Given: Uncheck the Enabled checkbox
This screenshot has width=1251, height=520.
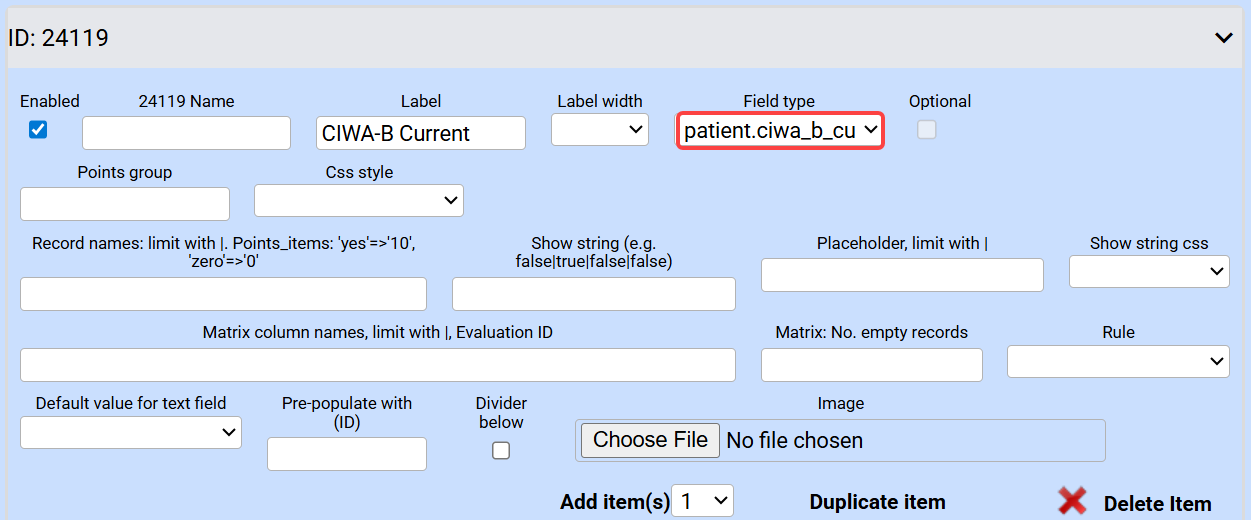Looking at the screenshot, I should [38, 129].
